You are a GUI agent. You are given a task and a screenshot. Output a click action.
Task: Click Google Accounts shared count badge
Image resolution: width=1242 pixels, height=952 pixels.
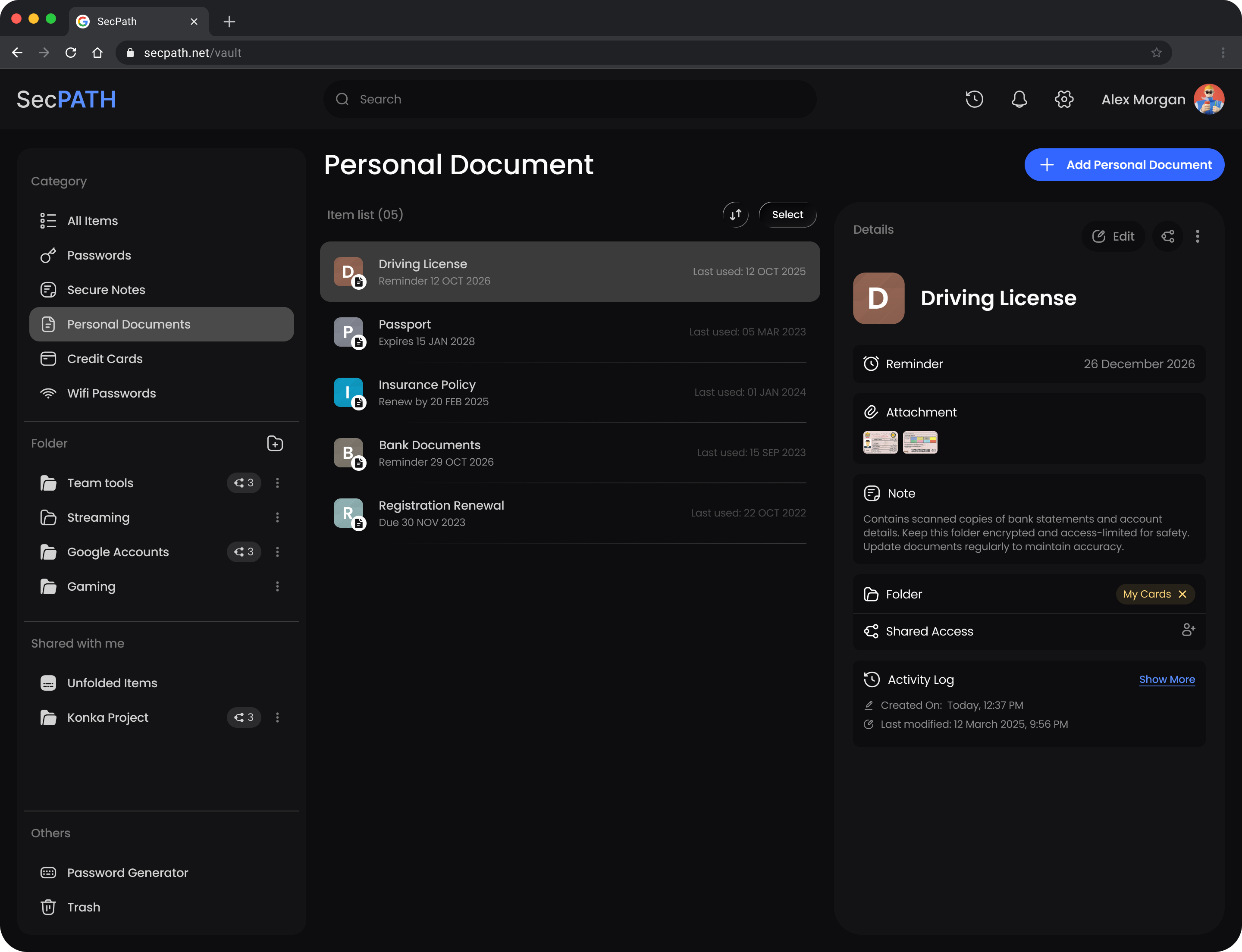click(244, 552)
